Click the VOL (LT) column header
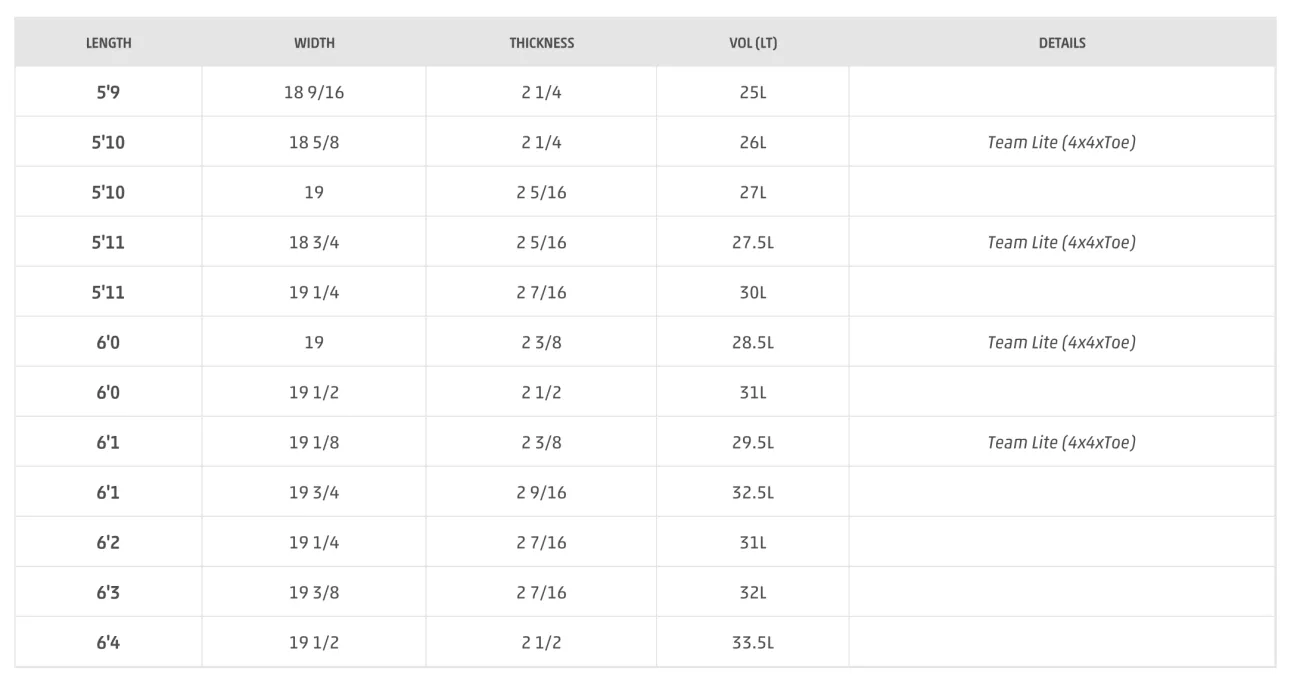This screenshot has height=686, width=1300. 753,43
